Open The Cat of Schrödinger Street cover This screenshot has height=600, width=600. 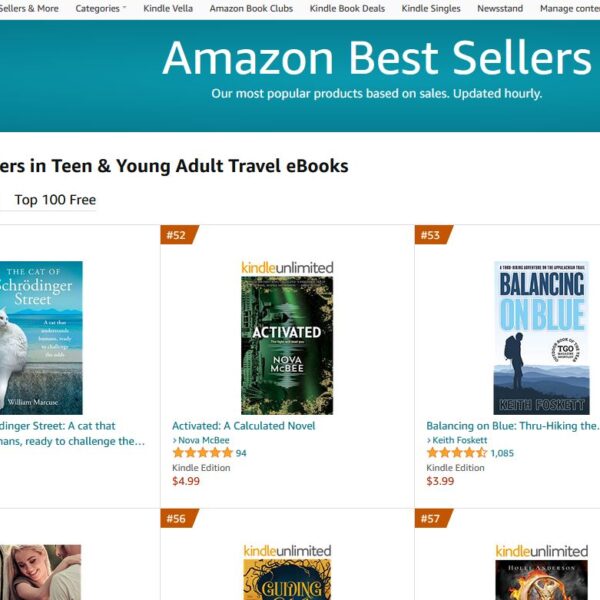pos(41,338)
